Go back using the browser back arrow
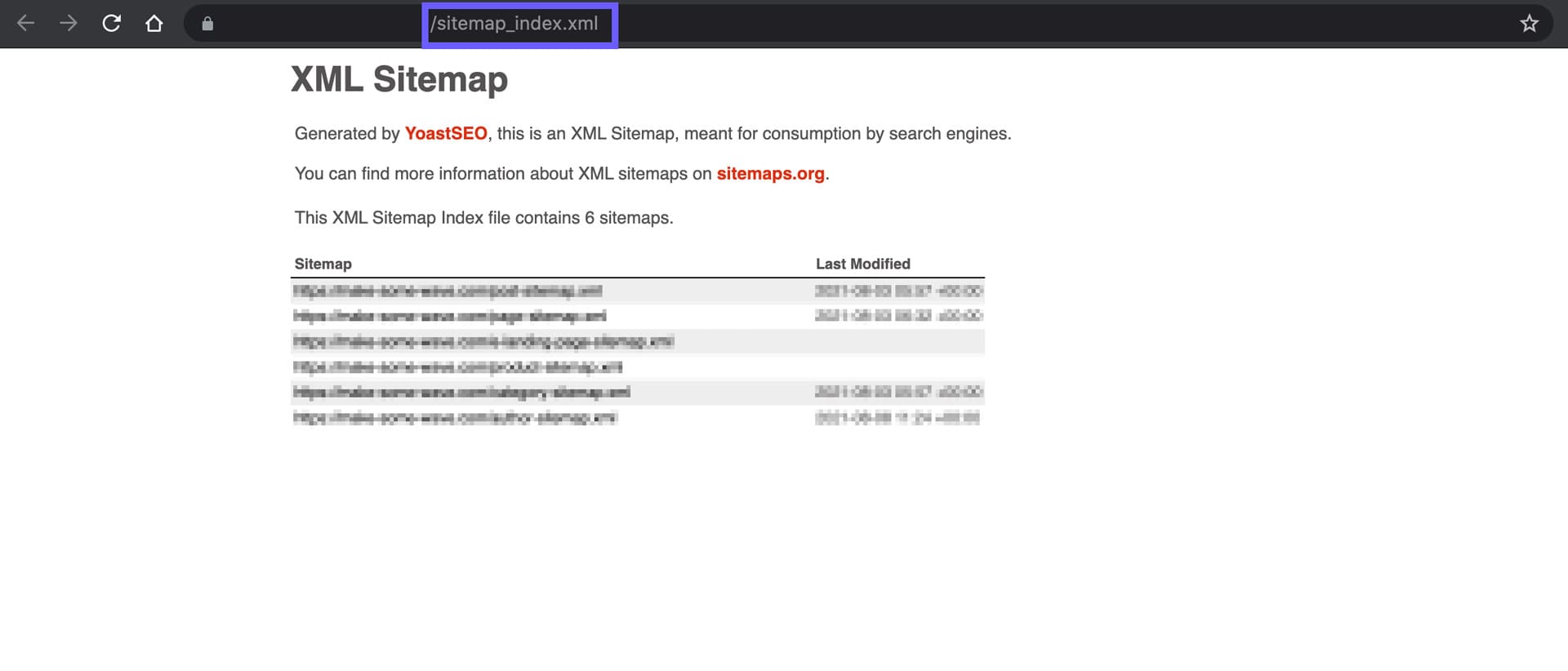 point(25,24)
